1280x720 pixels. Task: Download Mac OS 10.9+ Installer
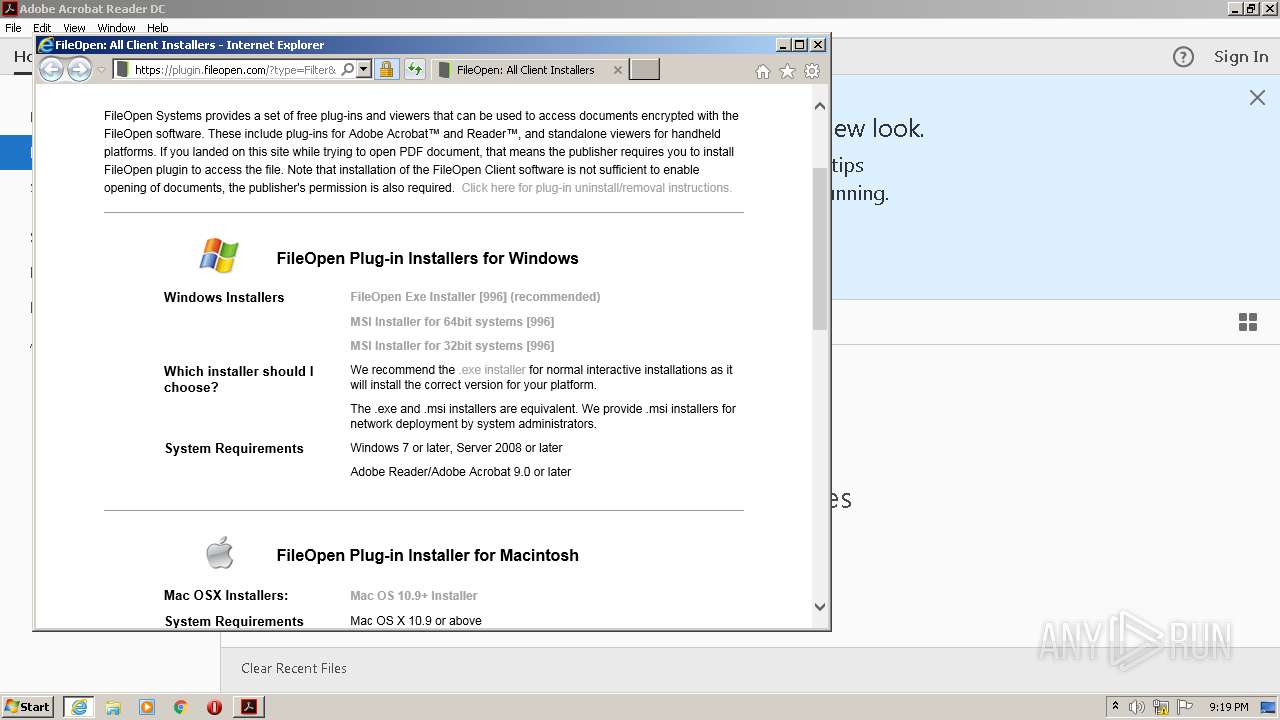tap(413, 596)
